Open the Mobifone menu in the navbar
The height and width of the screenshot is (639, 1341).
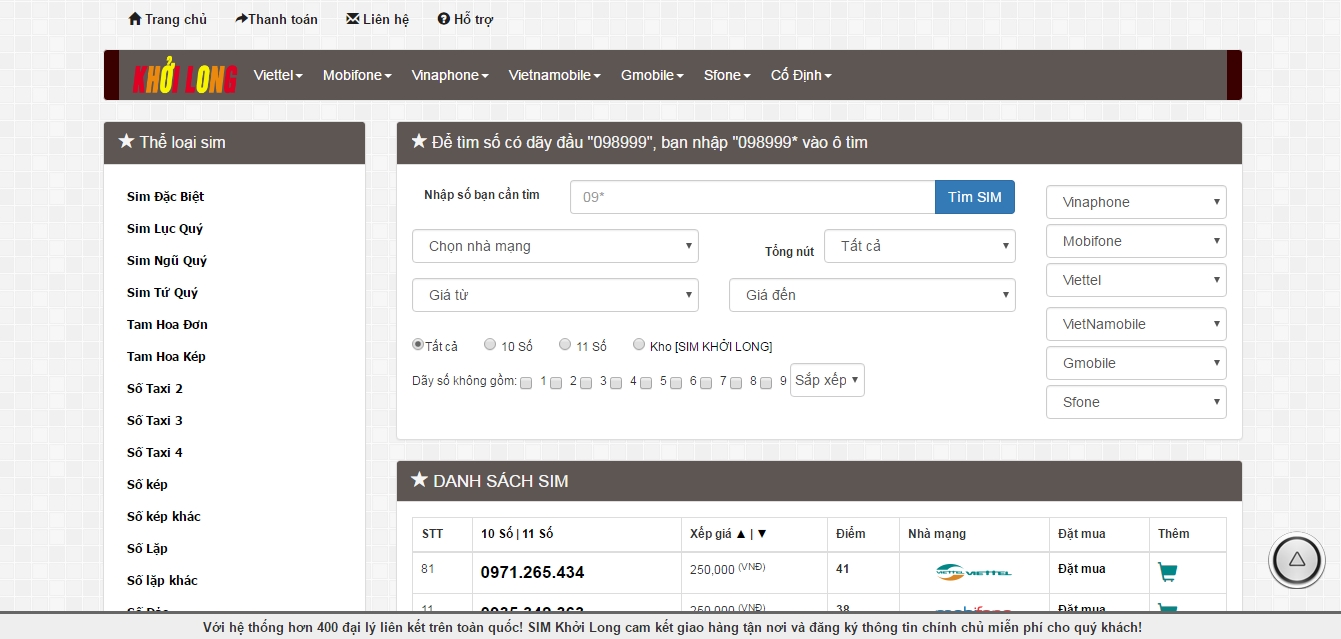(x=357, y=75)
